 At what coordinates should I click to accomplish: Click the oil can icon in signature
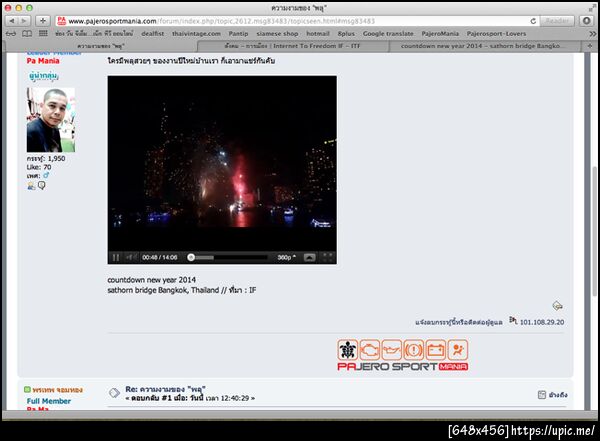coord(391,350)
